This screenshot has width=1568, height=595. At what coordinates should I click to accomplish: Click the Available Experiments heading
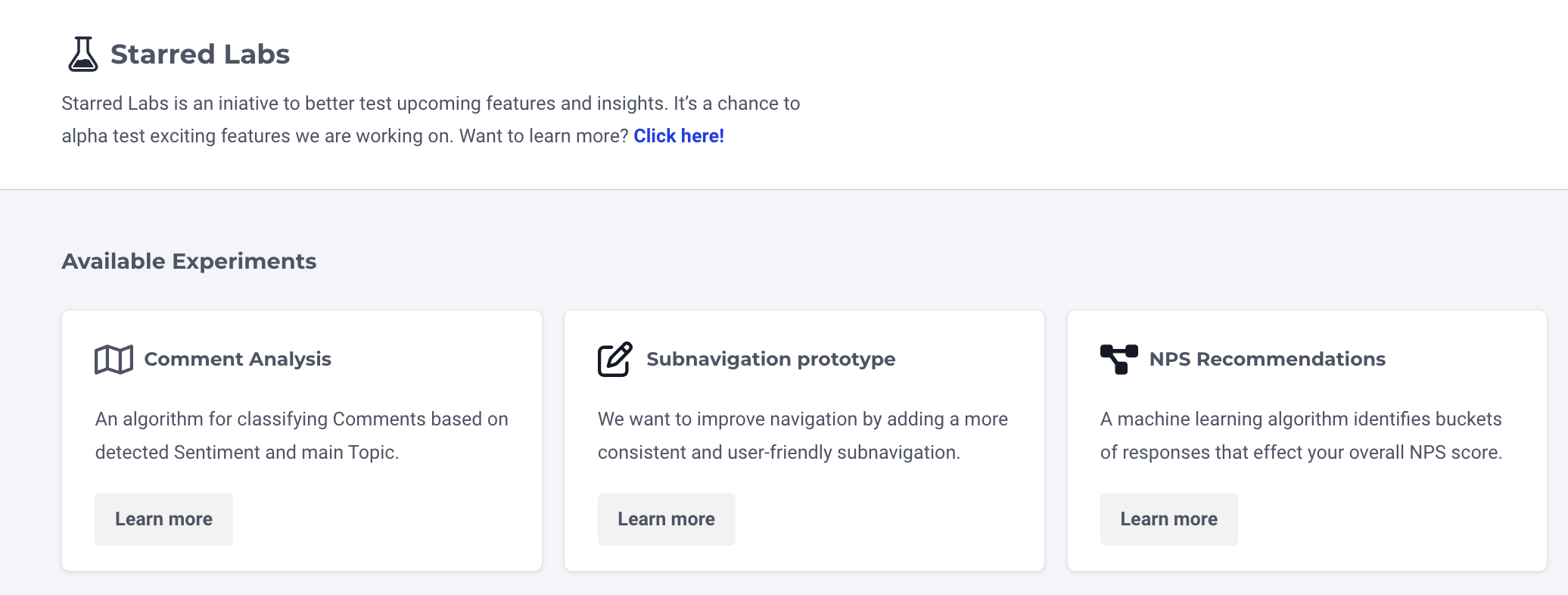coord(189,261)
